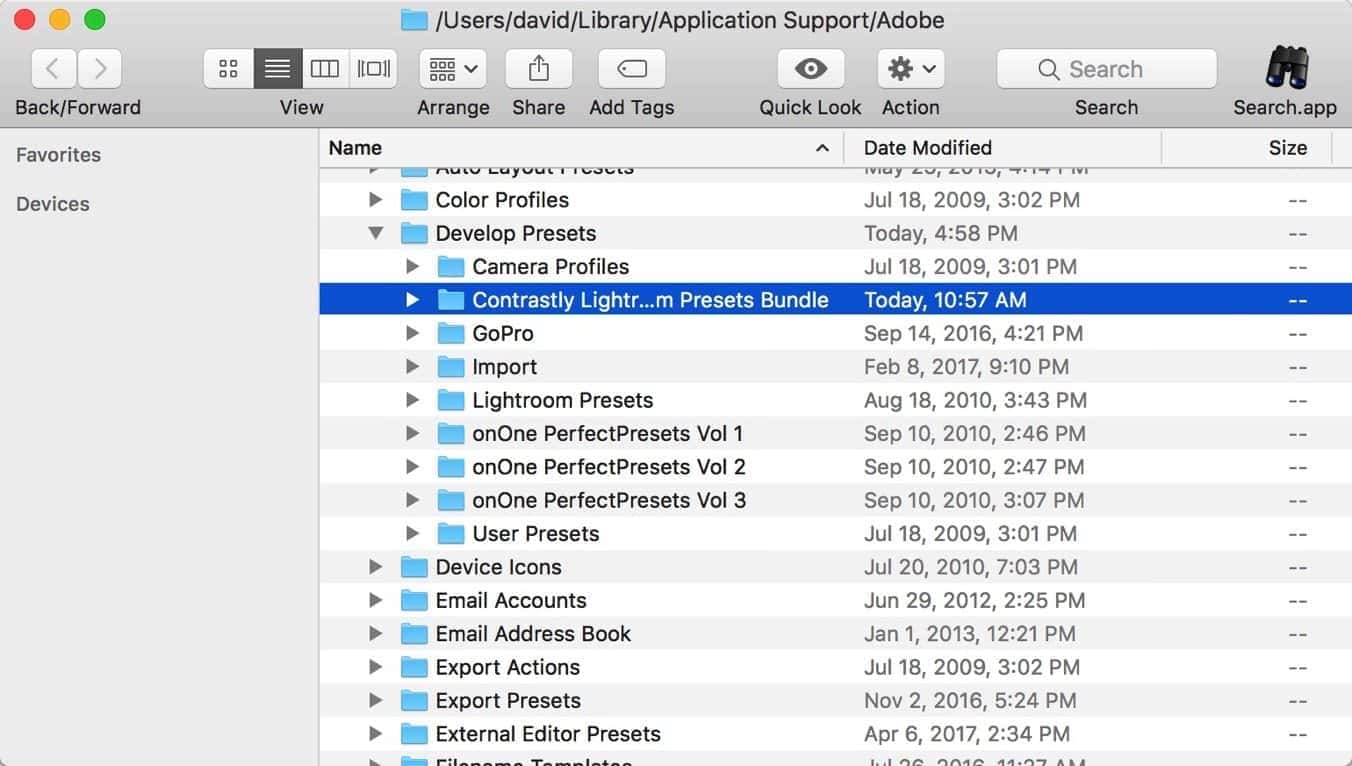Click the sort direction arrow in Name header
1352x766 pixels.
[822, 148]
